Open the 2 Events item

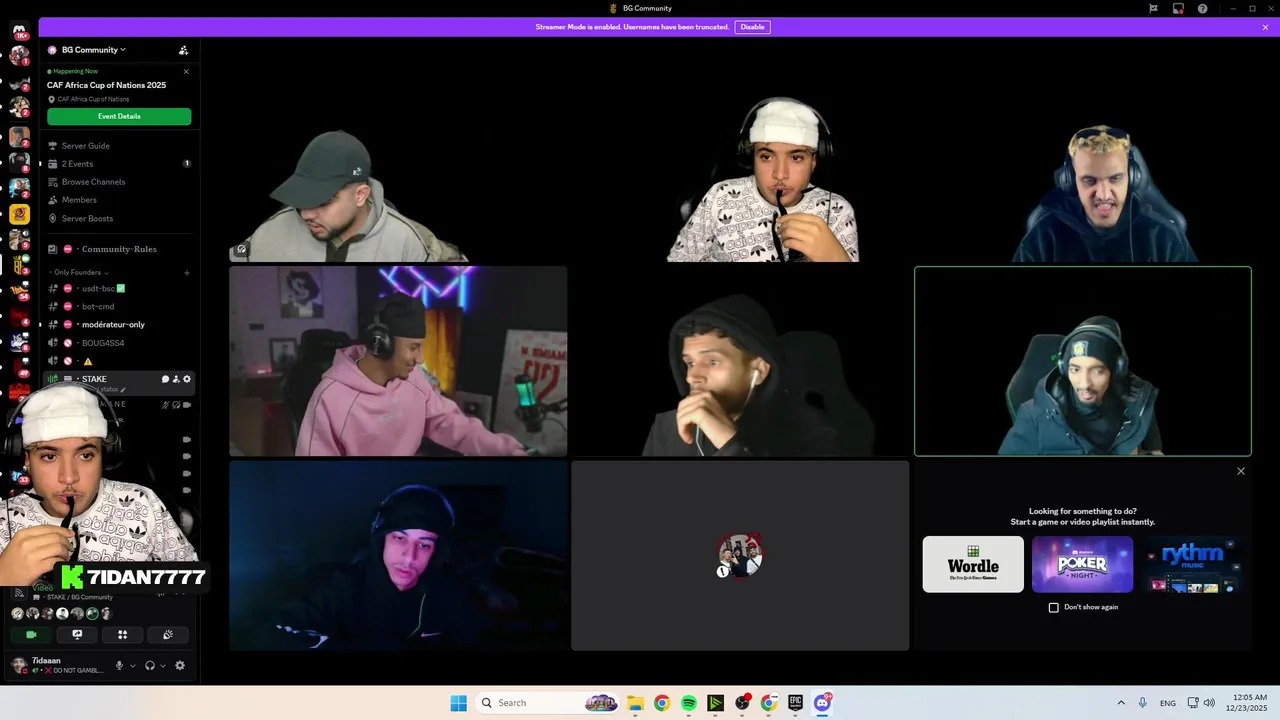click(119, 164)
